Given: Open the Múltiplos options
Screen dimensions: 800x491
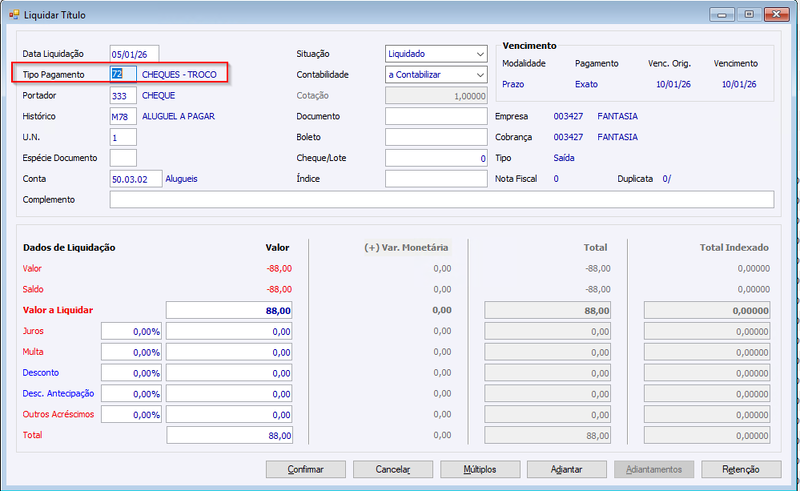Looking at the screenshot, I should [x=480, y=469].
